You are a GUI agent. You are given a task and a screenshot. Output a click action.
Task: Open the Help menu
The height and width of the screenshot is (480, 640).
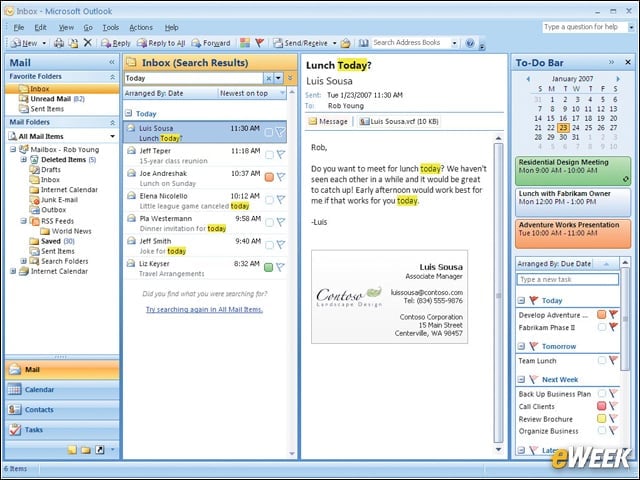pos(171,27)
